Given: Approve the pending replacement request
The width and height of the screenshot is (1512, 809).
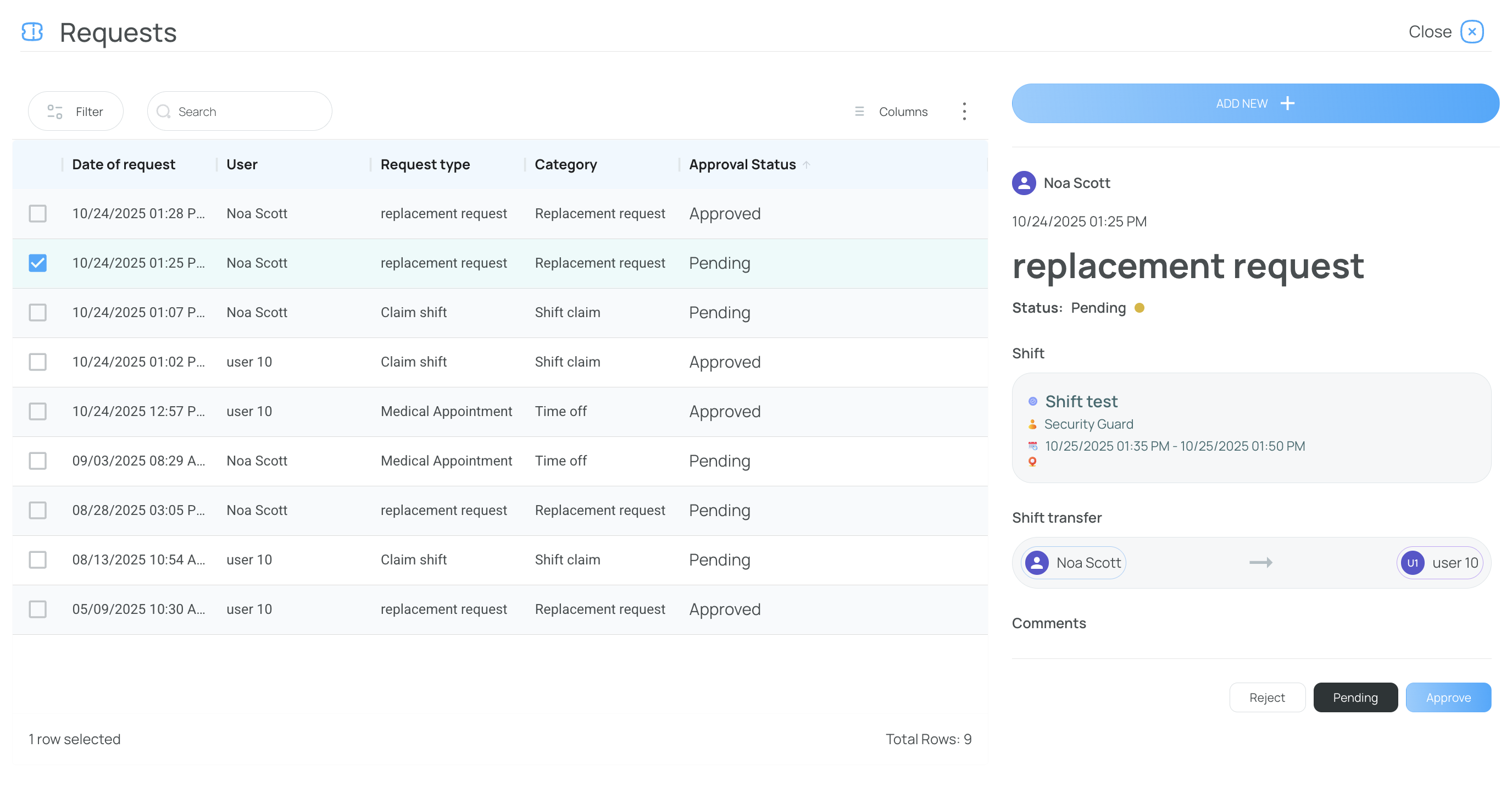Looking at the screenshot, I should (1447, 697).
